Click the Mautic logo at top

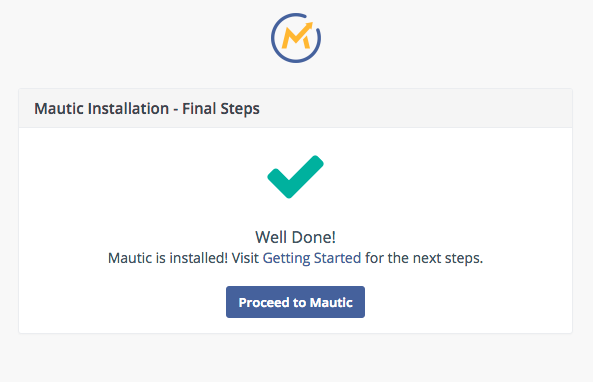296,38
